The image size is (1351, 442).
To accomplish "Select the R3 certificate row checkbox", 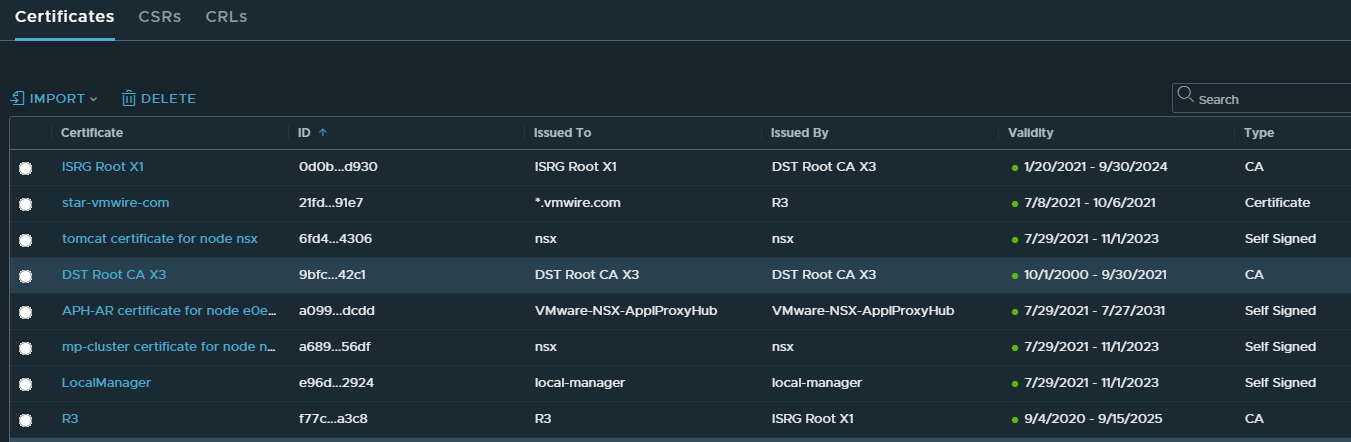I will pos(25,420).
